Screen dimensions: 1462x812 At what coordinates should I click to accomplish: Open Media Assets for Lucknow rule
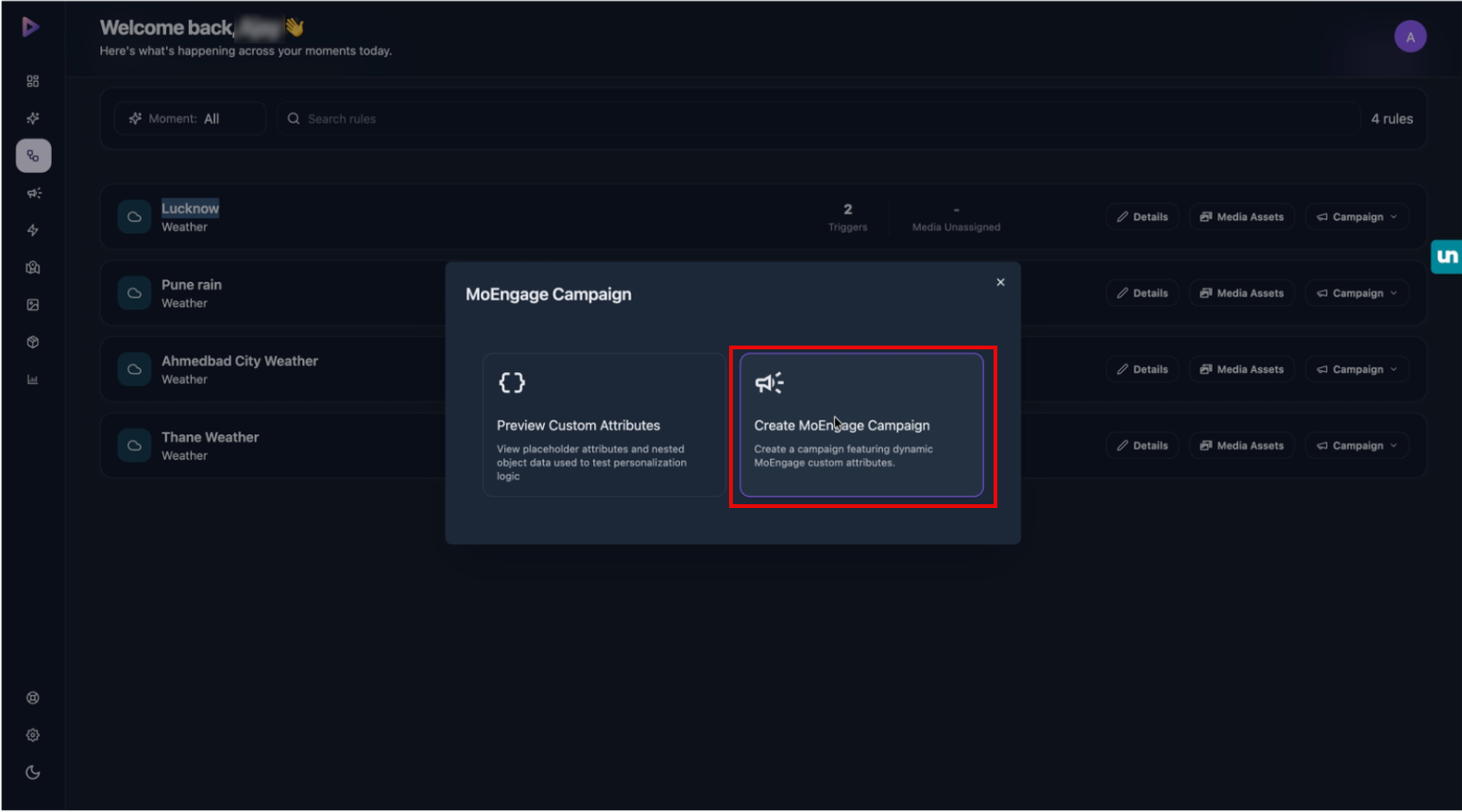click(x=1242, y=217)
